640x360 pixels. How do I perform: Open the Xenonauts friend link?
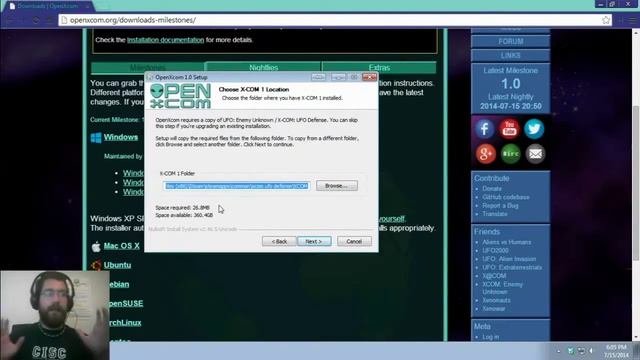click(496, 300)
